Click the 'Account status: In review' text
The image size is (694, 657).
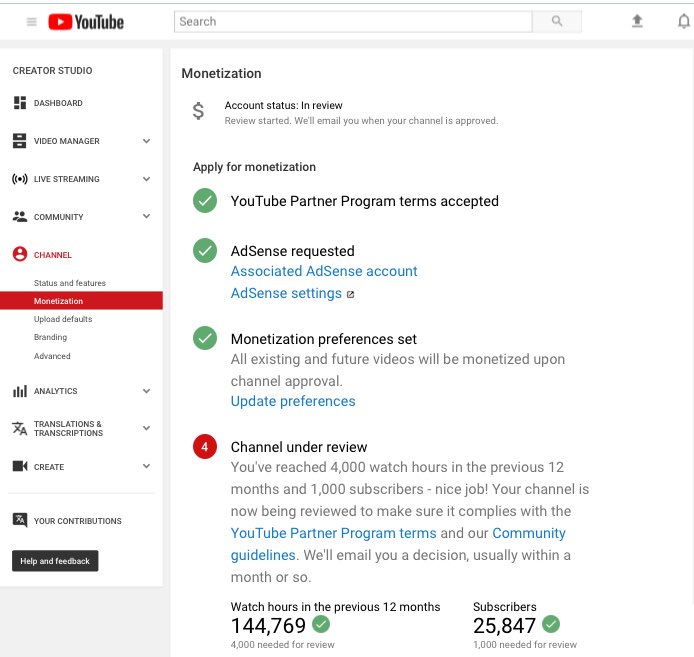click(283, 105)
